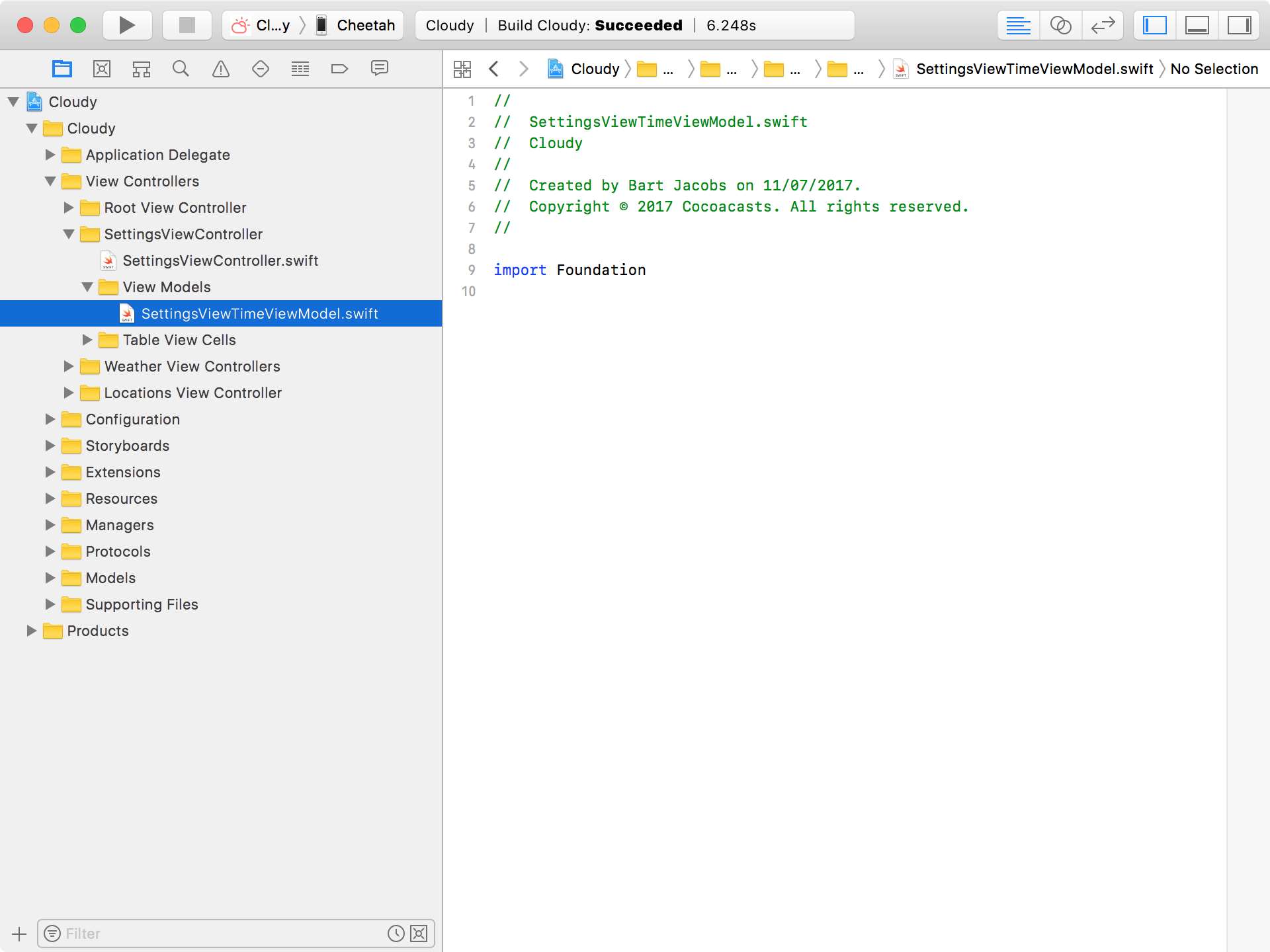This screenshot has height=952, width=1270.
Task: Go forward in editor history
Action: (x=524, y=69)
